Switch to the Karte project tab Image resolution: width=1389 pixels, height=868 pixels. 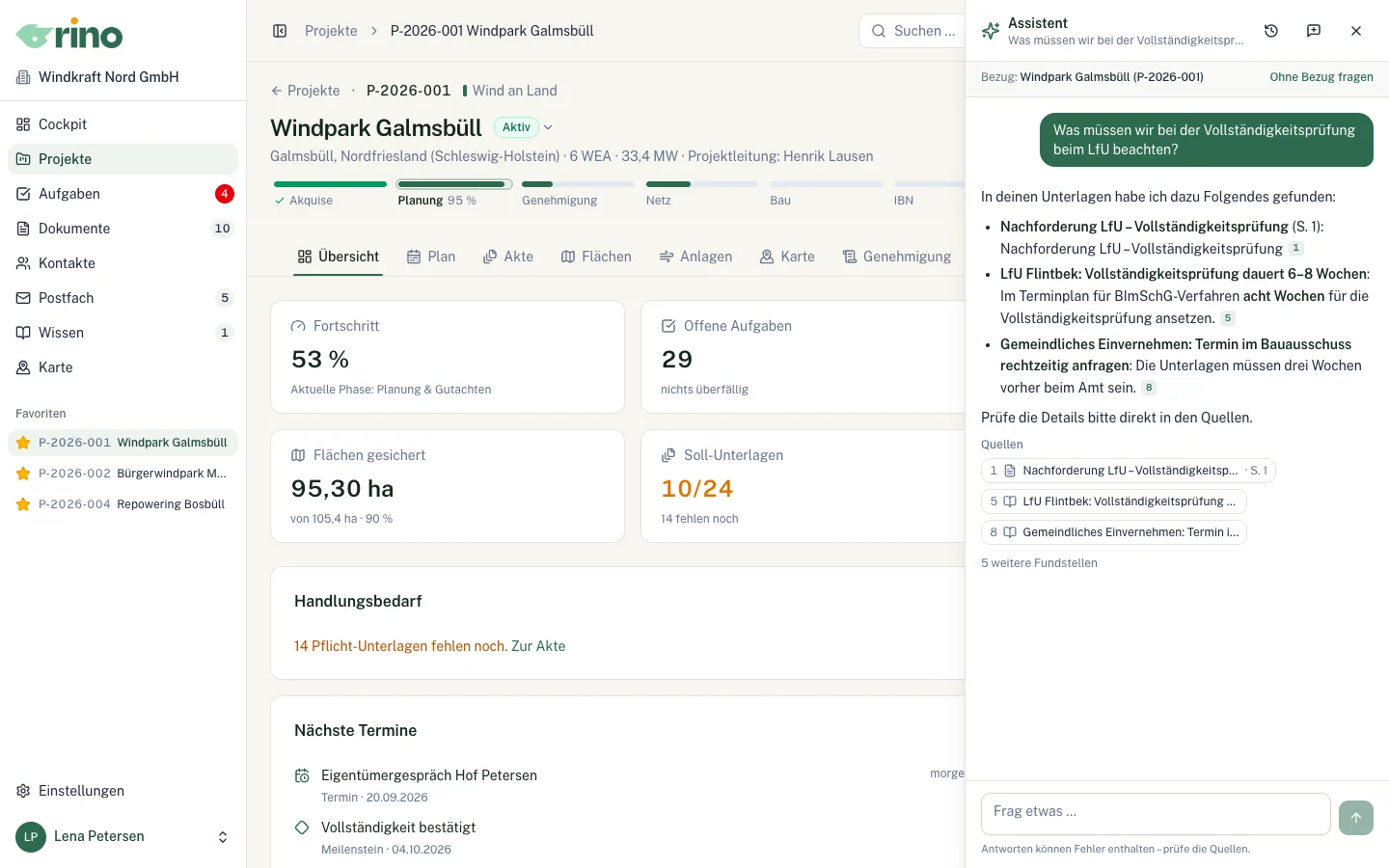787,257
